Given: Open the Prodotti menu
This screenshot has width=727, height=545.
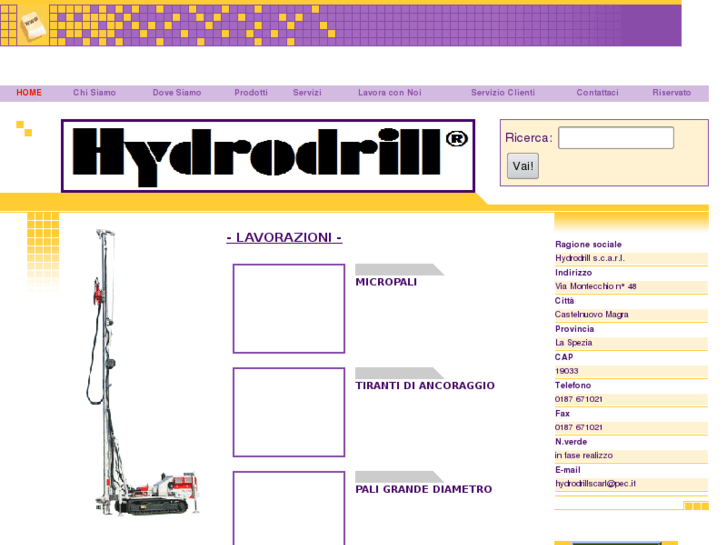Looking at the screenshot, I should coord(251,93).
